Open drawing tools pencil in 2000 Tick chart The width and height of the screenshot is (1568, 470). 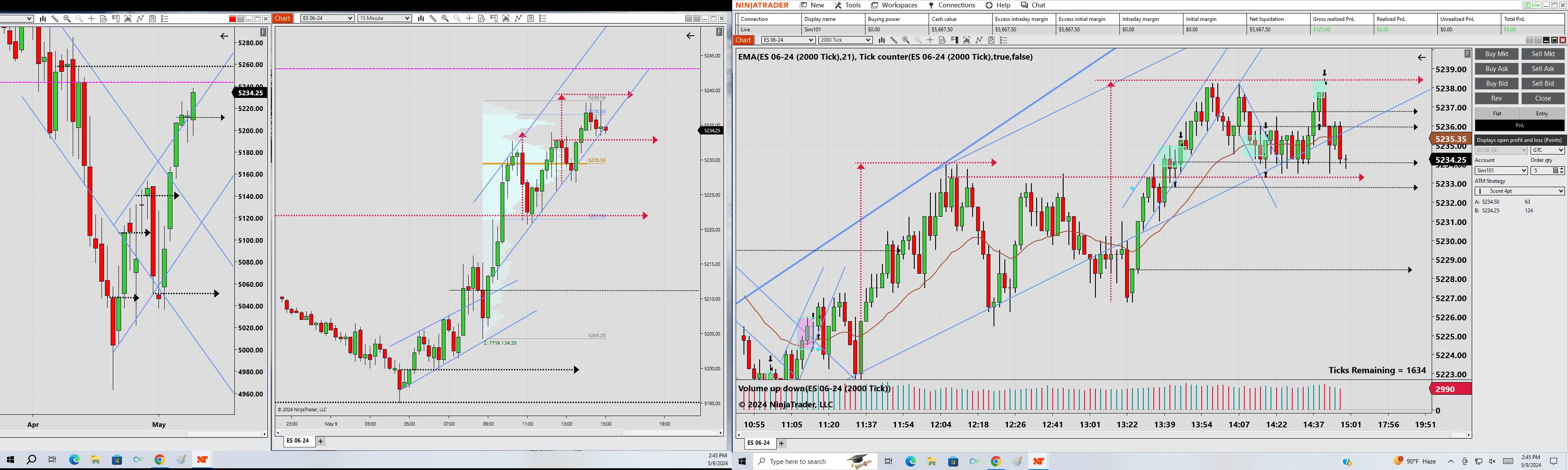coord(894,40)
